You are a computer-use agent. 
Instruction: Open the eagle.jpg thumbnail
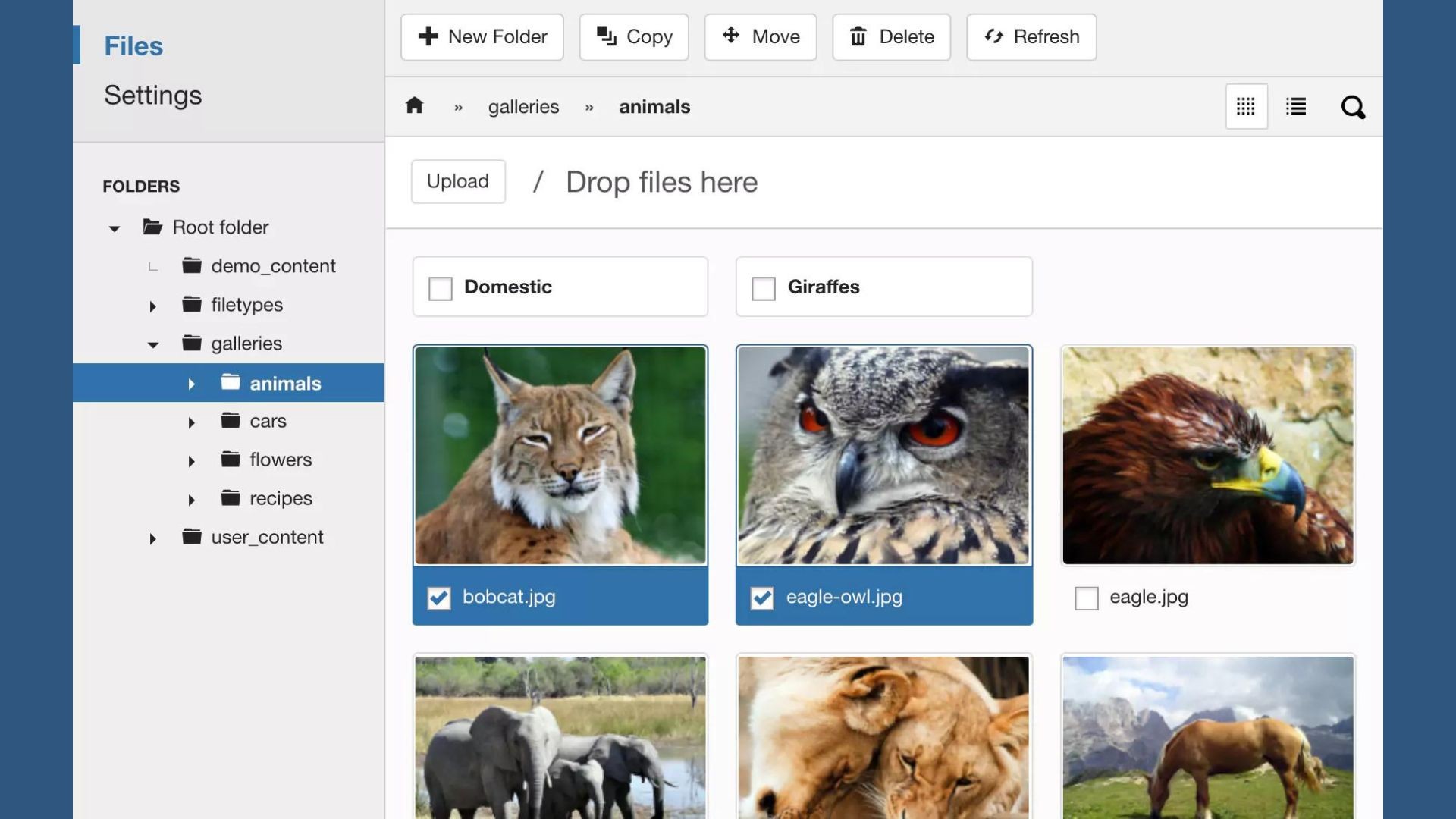pos(1208,455)
